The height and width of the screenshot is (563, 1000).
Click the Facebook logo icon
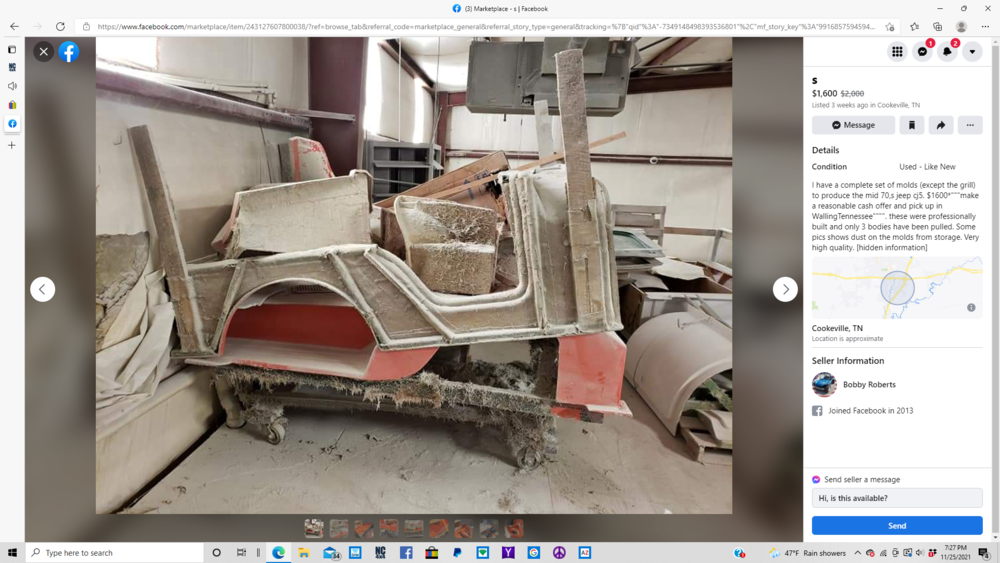[x=69, y=52]
